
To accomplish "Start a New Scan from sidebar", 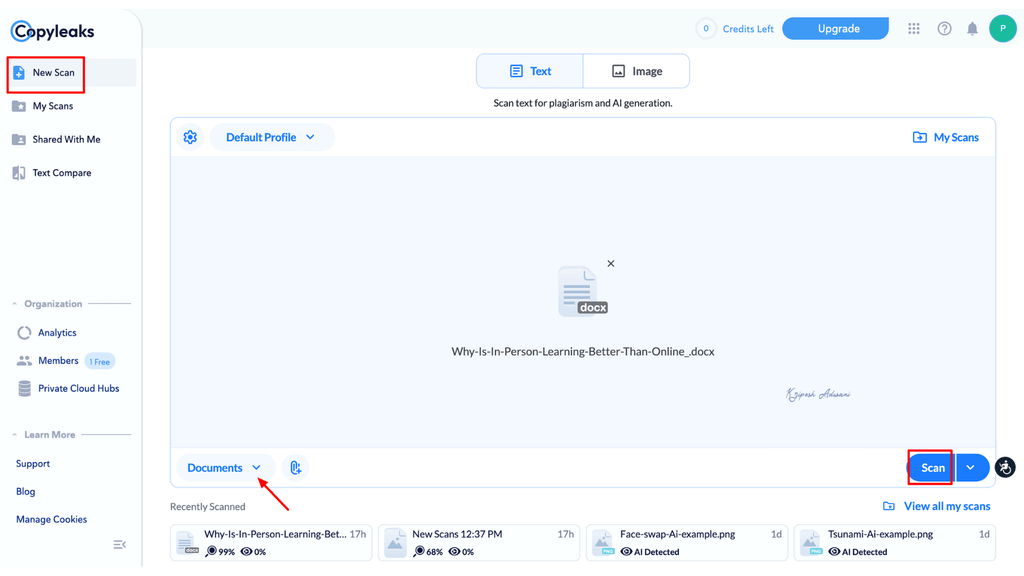I will point(71,72).
